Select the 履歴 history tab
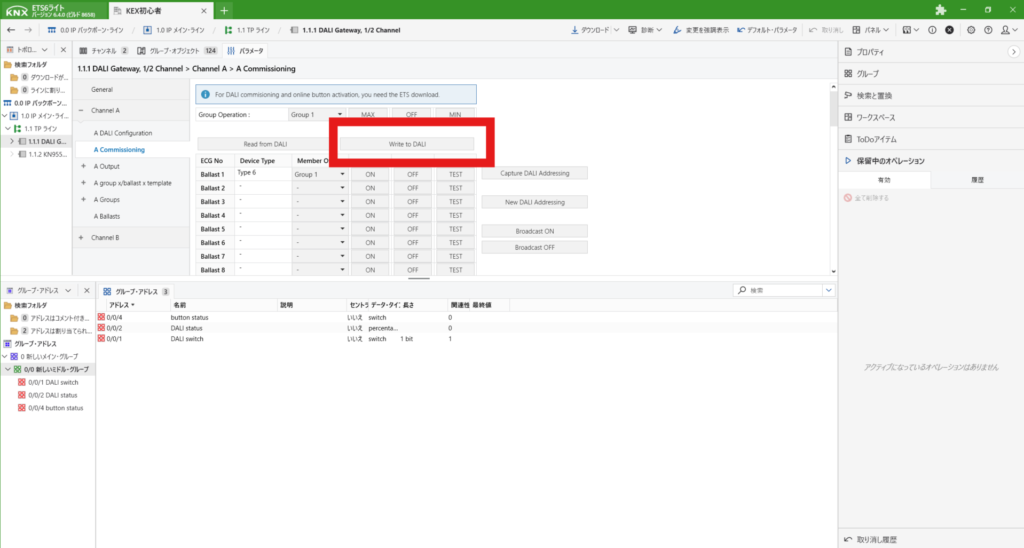The image size is (1024, 548). (x=976, y=180)
